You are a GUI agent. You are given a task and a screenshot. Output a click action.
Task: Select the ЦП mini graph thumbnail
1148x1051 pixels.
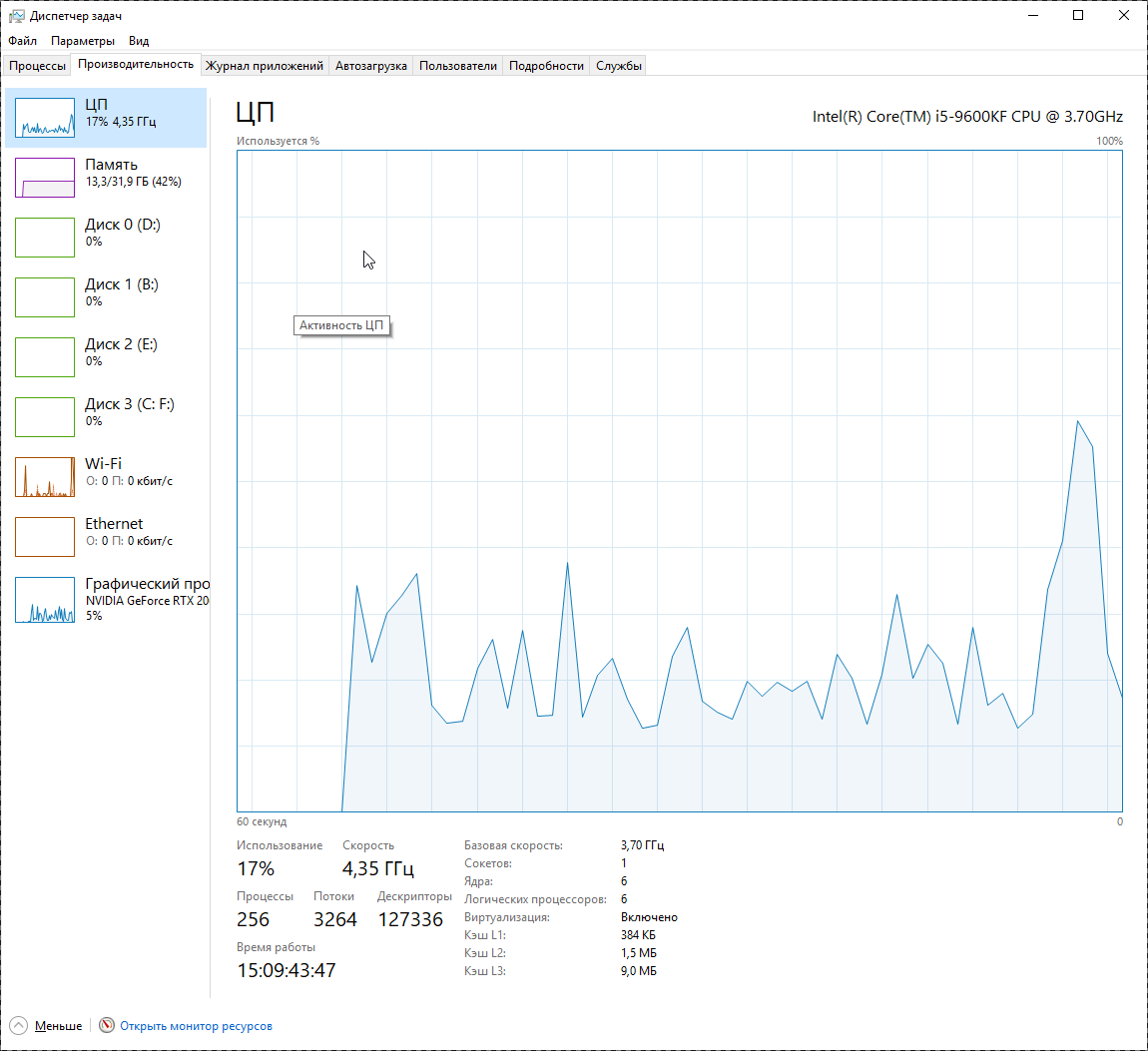[45, 118]
